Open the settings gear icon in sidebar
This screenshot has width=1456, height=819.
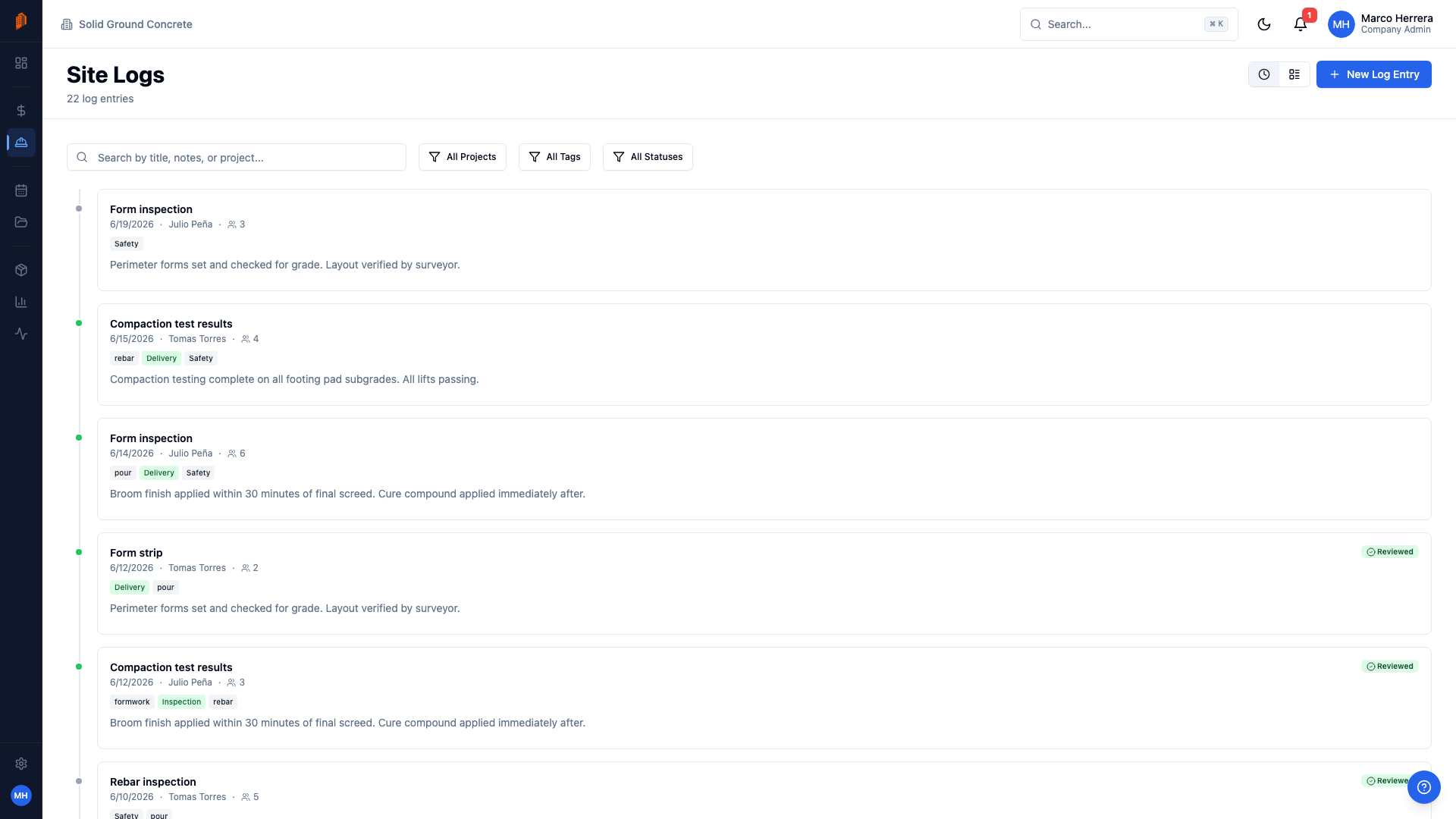(x=21, y=764)
